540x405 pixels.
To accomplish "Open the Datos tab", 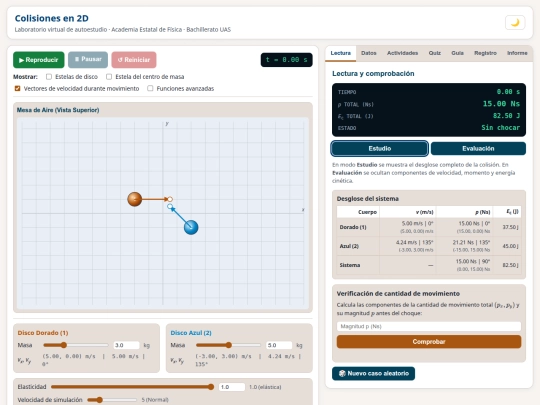I will (x=368, y=53).
